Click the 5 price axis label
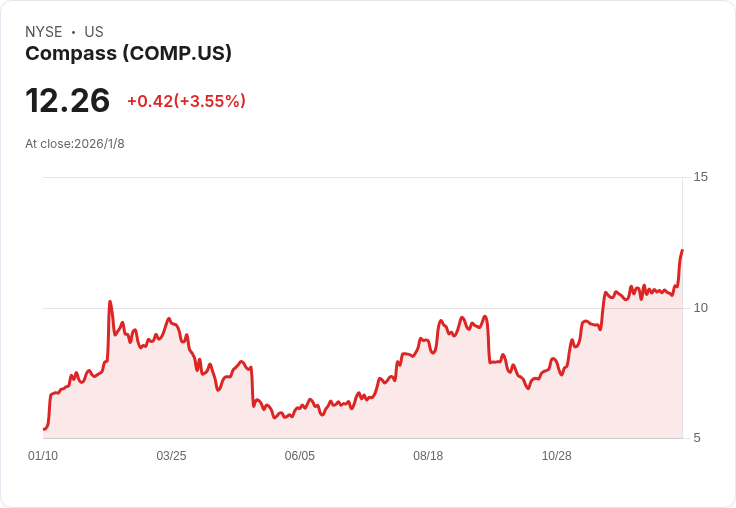This screenshot has width=736, height=508. pyautogui.click(x=697, y=438)
